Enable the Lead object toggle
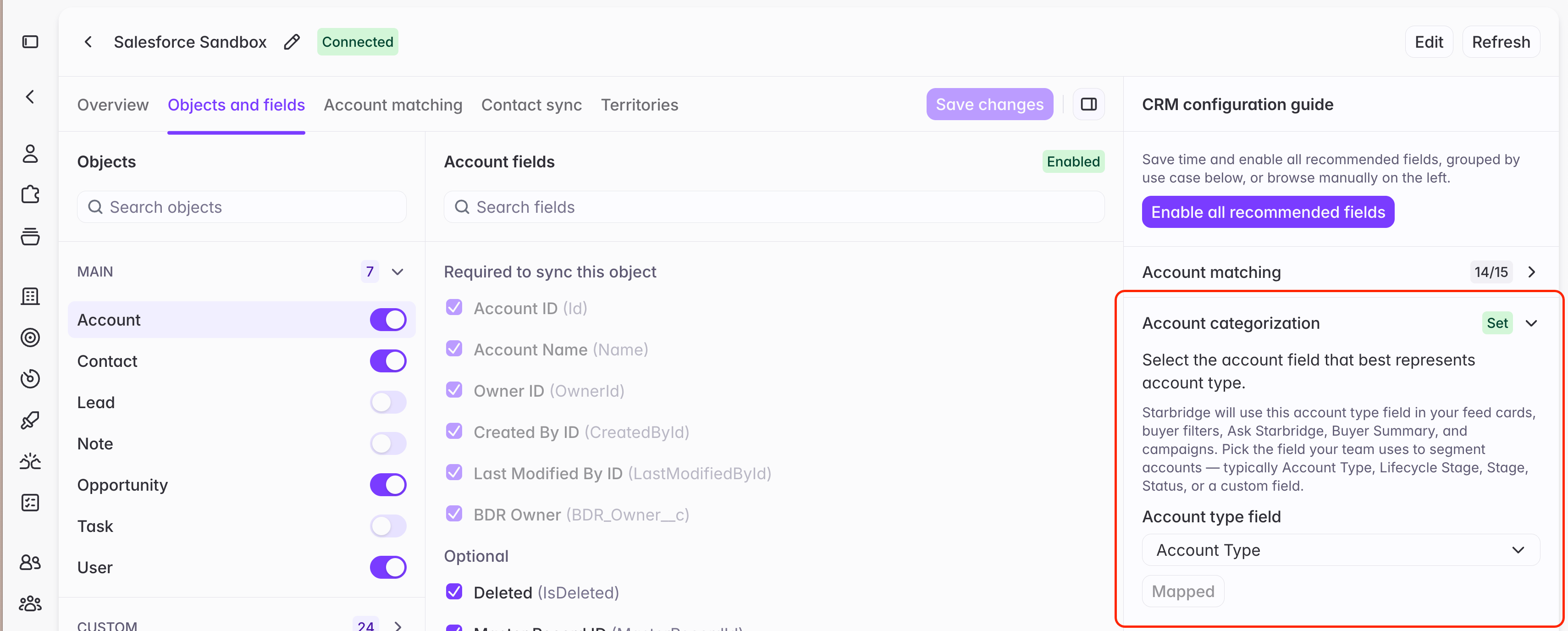Viewport: 1568px width, 631px height. pyautogui.click(x=388, y=402)
